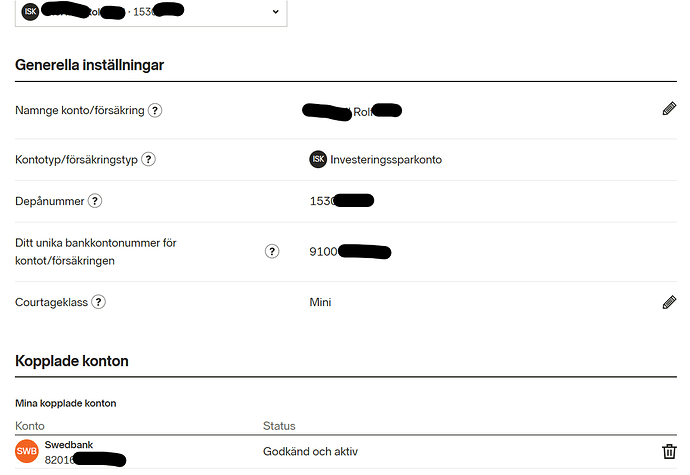Edit the Courtageklass Mini setting
The image size is (690, 475).
(669, 302)
